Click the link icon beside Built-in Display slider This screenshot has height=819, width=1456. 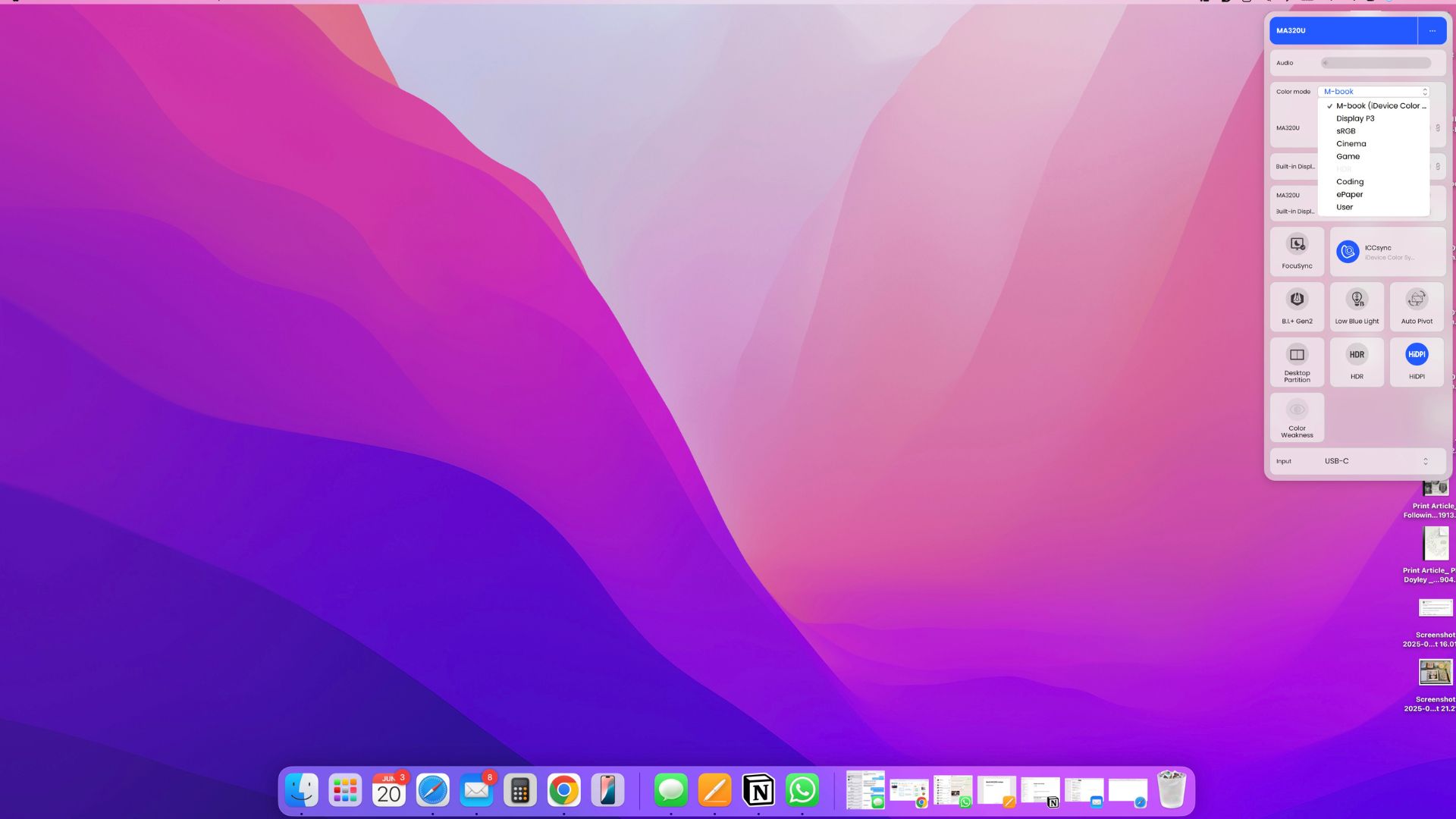pyautogui.click(x=1439, y=166)
